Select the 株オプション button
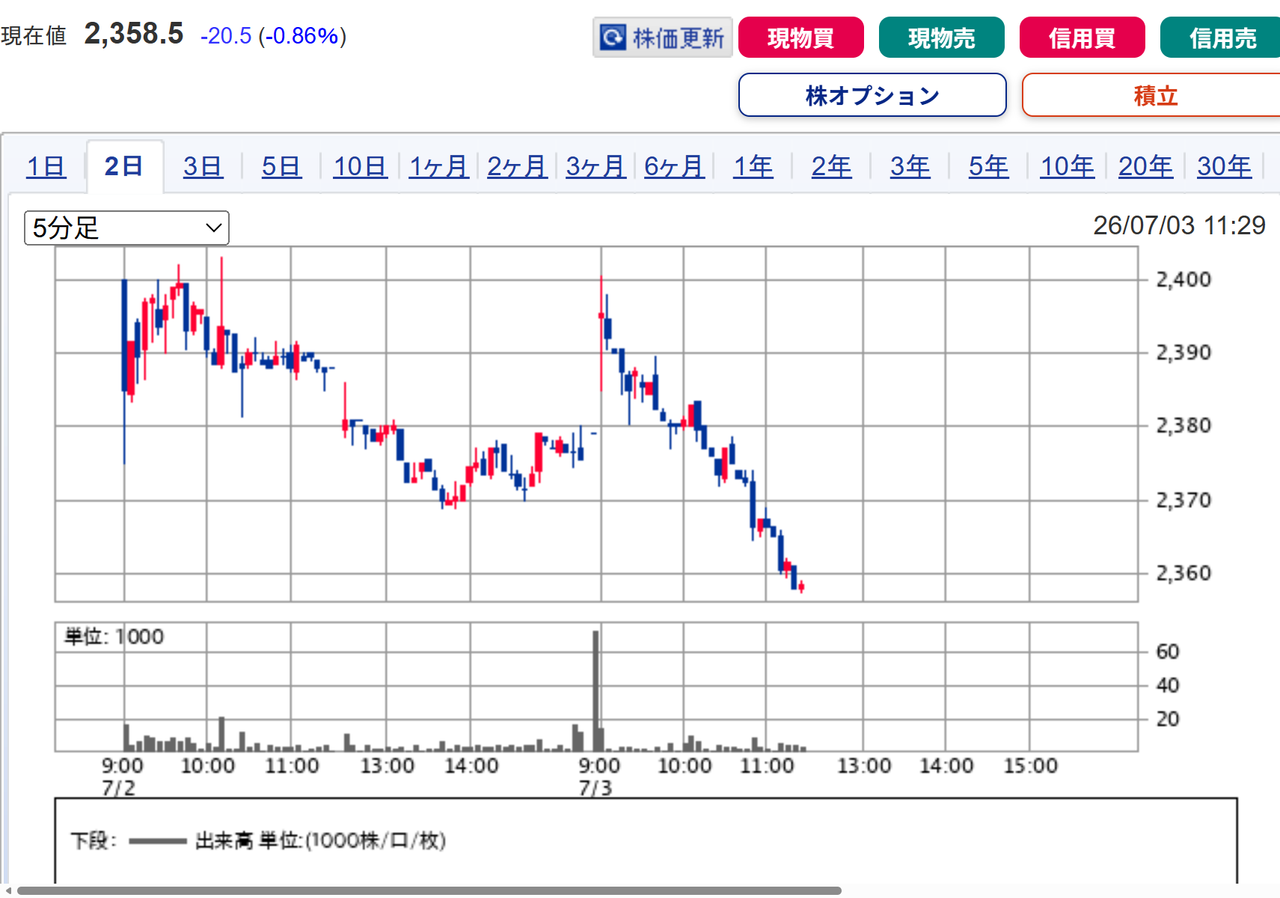 872,95
